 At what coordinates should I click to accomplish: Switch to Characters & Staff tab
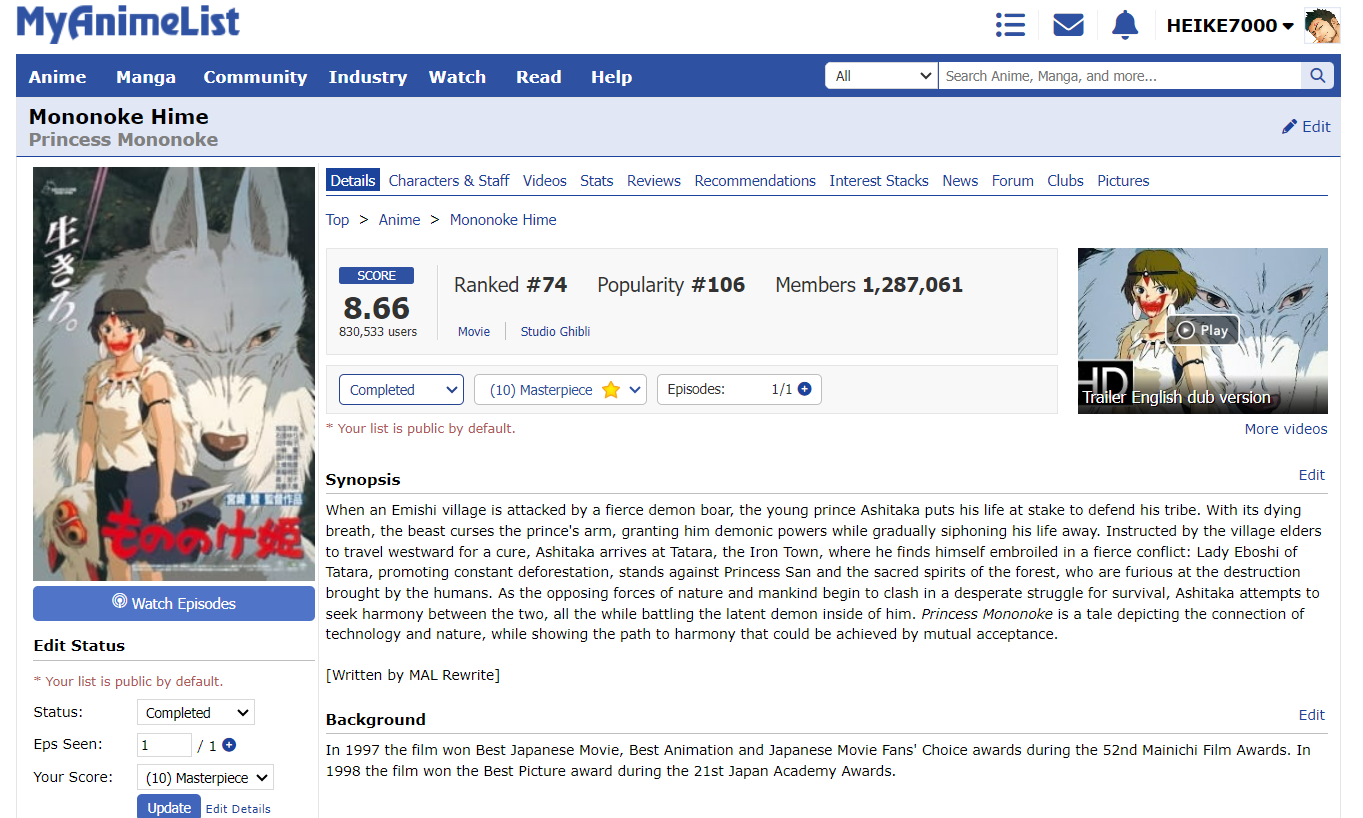tap(449, 181)
